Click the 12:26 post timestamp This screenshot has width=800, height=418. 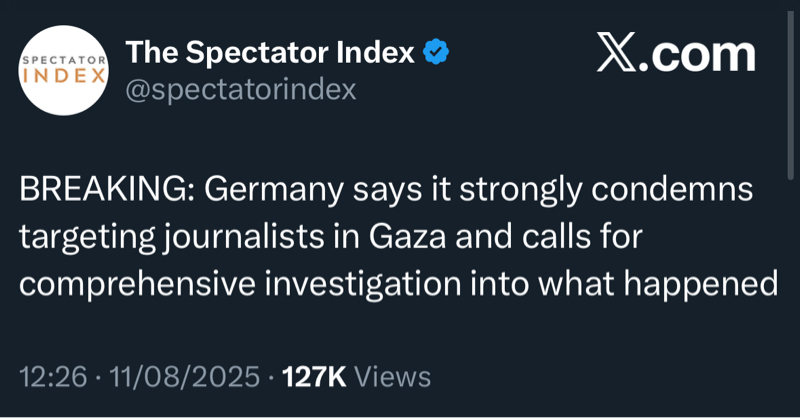click(x=50, y=377)
